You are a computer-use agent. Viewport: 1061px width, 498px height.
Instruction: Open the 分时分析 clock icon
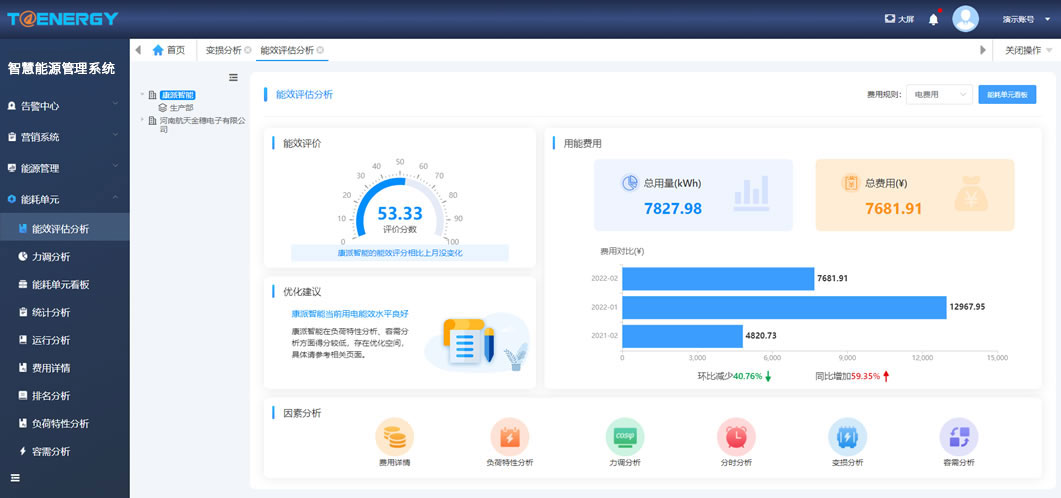[735, 437]
